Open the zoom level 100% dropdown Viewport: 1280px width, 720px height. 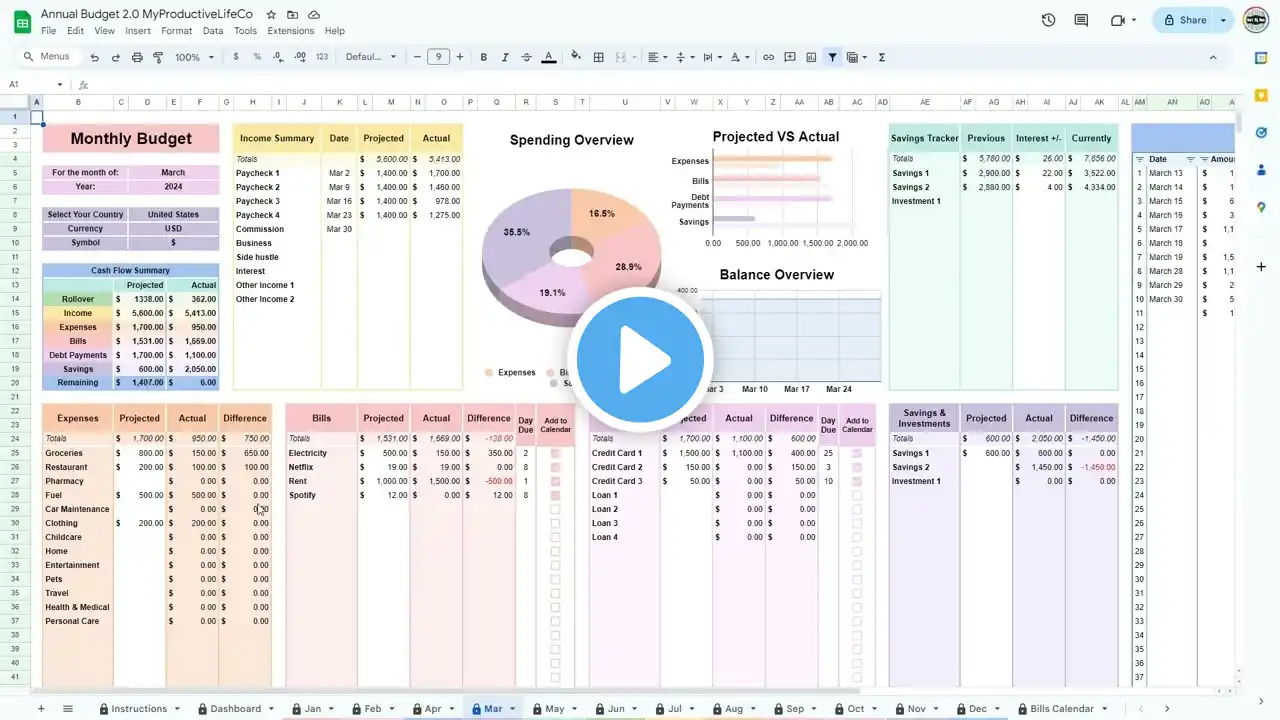194,57
